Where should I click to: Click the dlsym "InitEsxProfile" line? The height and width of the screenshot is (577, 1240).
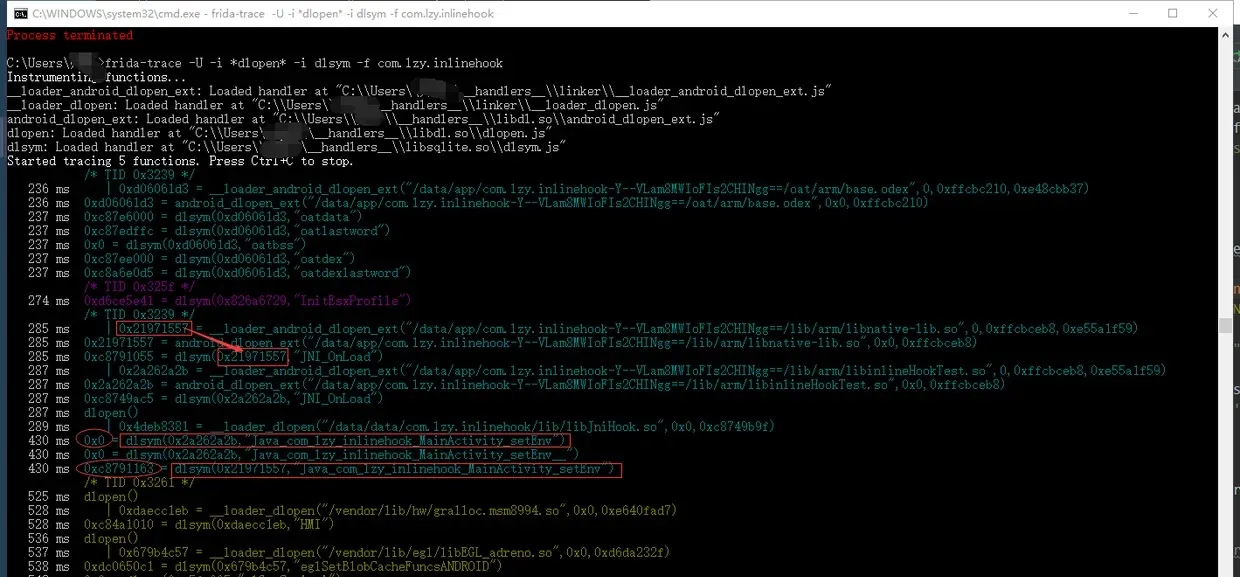(x=246, y=300)
